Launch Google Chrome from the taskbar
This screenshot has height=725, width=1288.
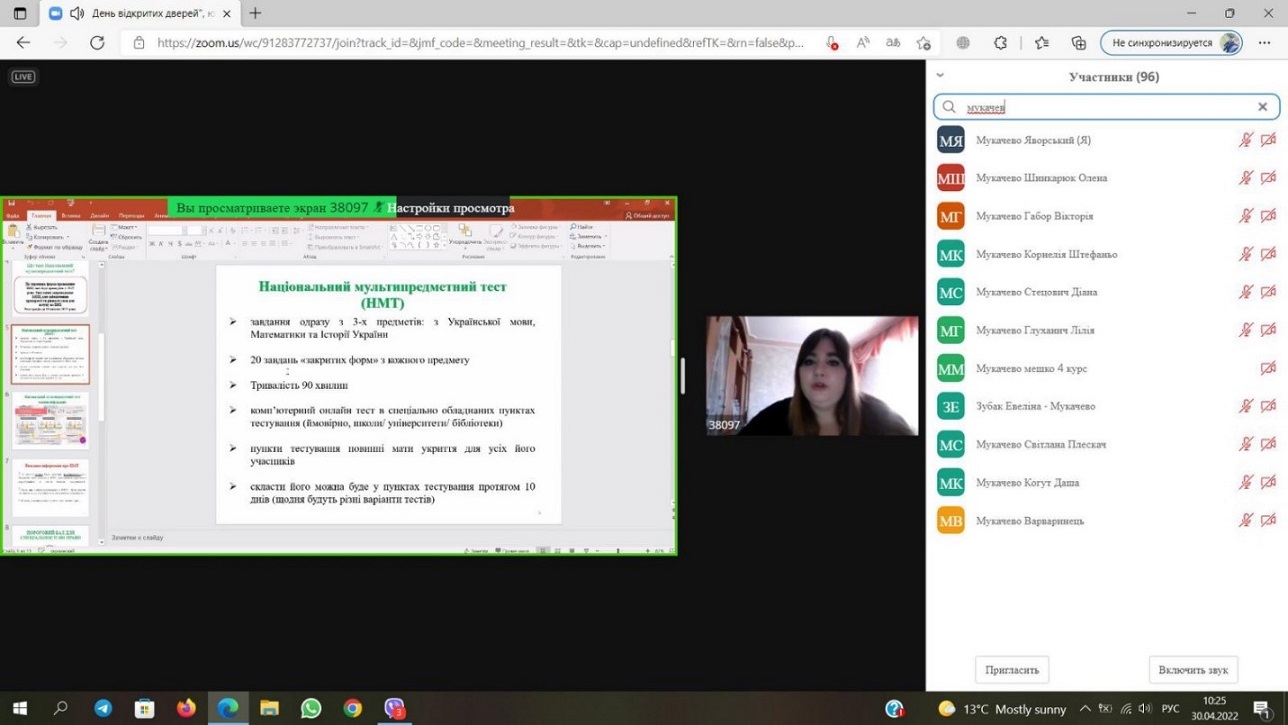[352, 709]
